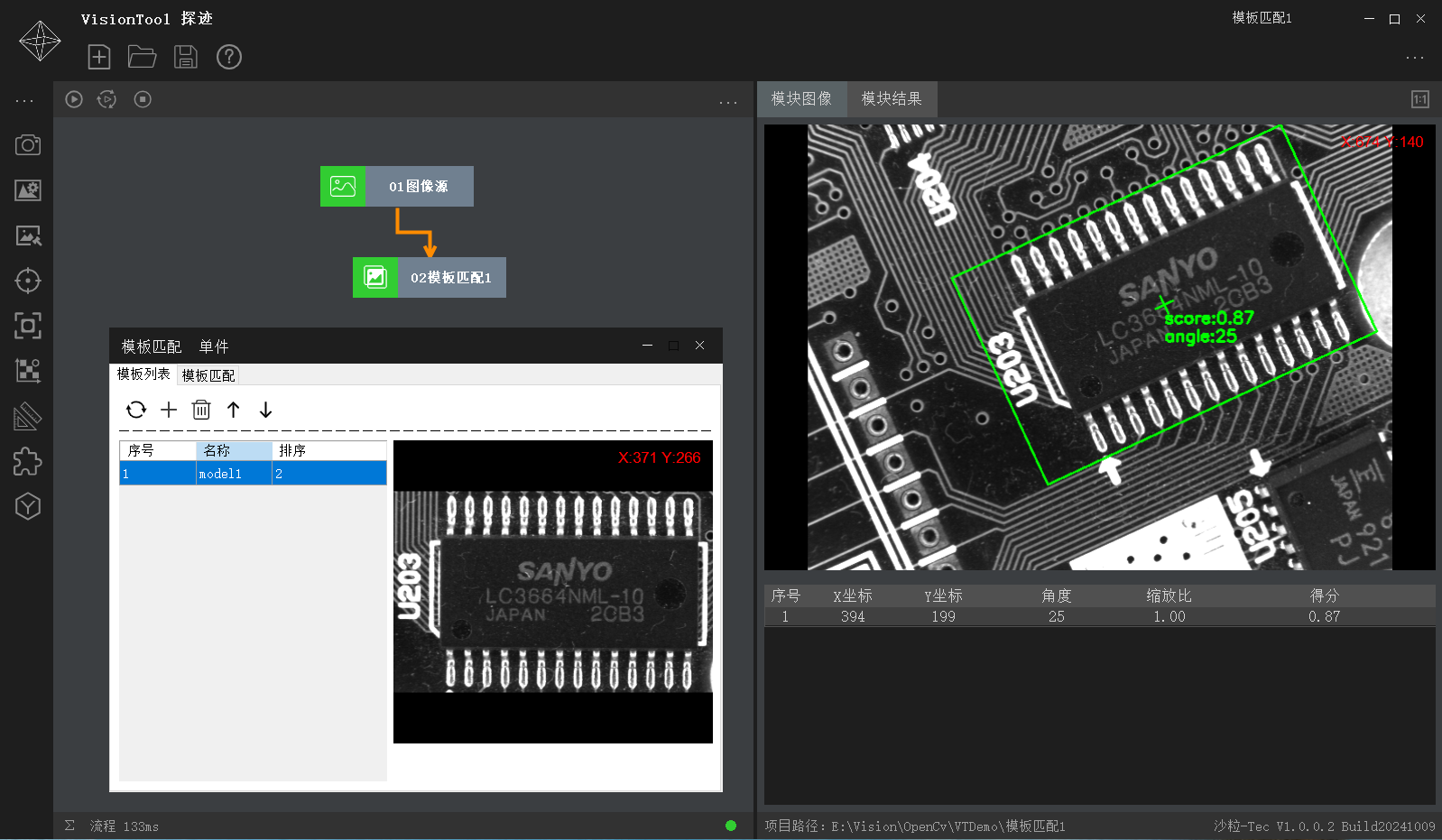Select the 3D cube tools icon
Screen dimensions: 1442x840
click(x=28, y=506)
